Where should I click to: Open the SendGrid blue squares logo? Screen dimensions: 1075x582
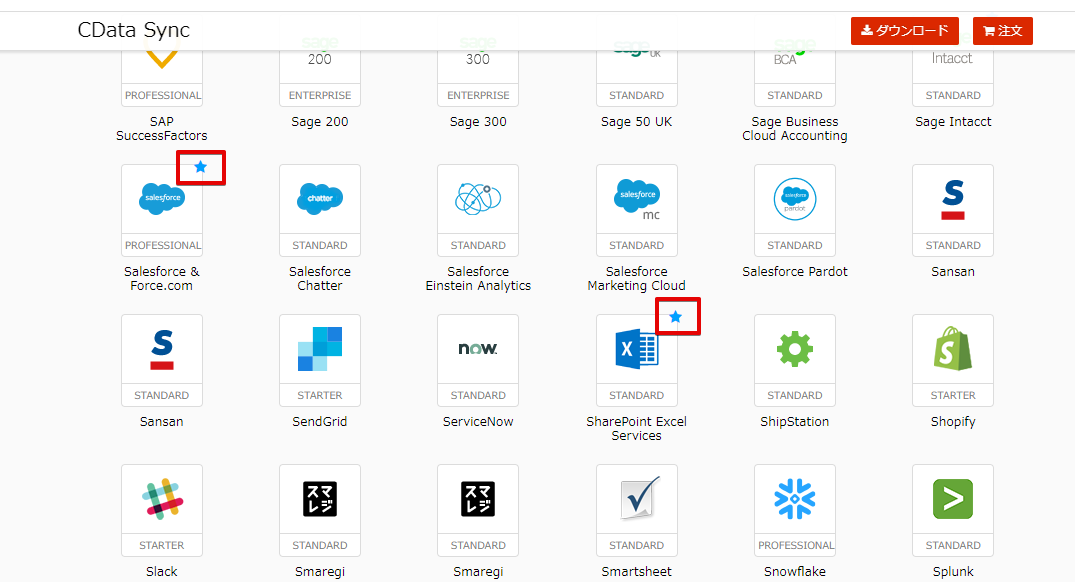click(x=320, y=349)
